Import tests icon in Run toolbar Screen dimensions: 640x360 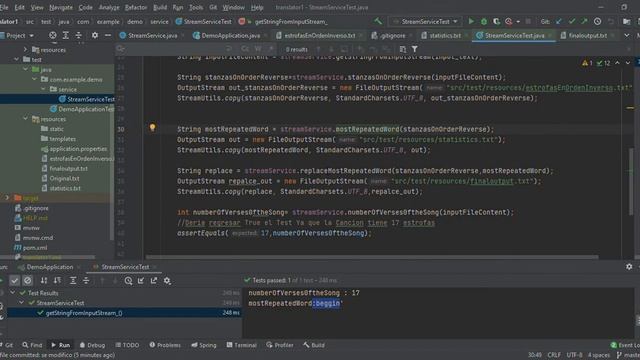pyautogui.click(x=141, y=280)
